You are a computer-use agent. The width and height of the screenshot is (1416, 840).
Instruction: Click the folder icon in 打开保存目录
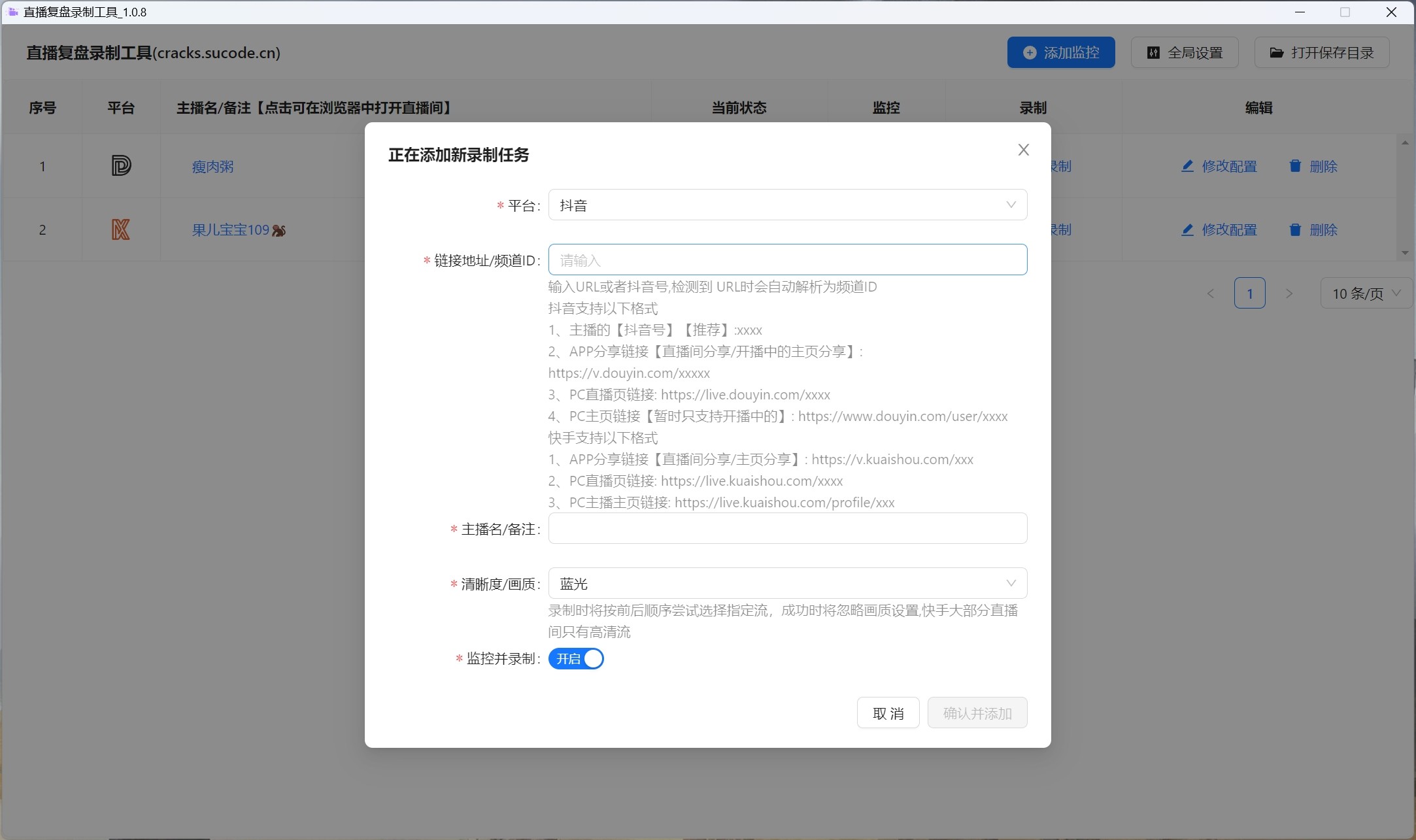click(1277, 53)
